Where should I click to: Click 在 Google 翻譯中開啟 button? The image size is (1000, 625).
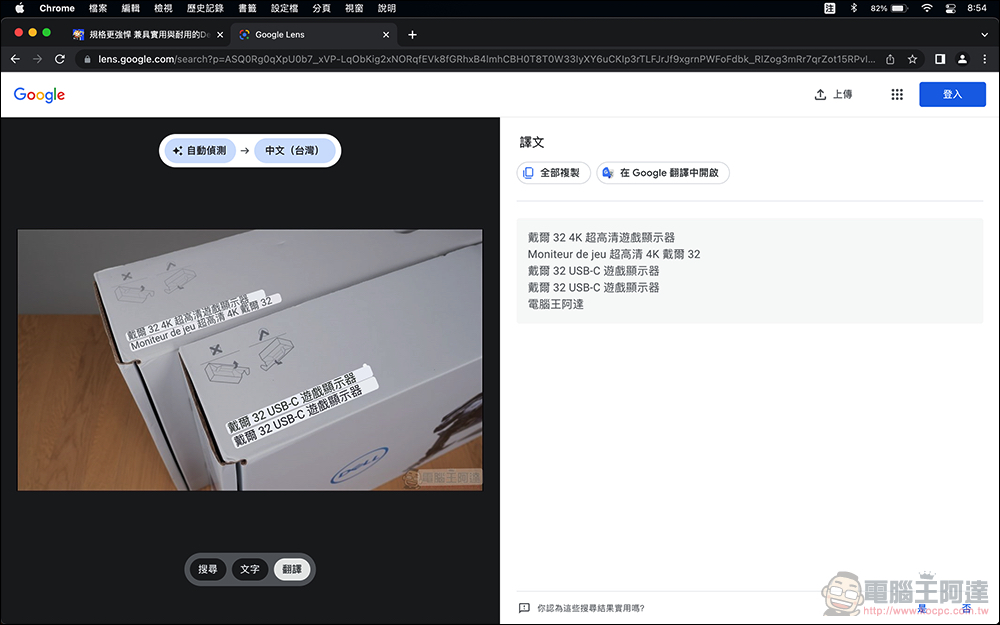tap(663, 173)
